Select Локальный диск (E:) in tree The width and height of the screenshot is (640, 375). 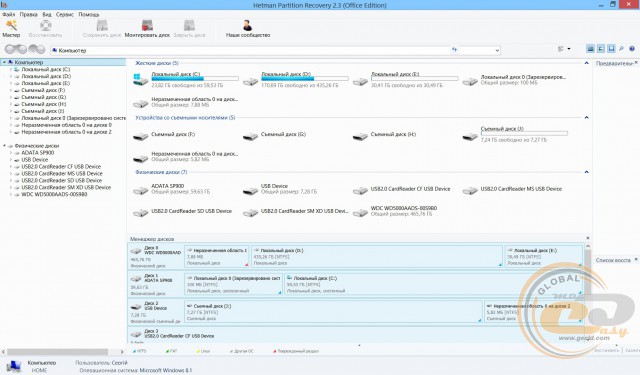point(46,83)
